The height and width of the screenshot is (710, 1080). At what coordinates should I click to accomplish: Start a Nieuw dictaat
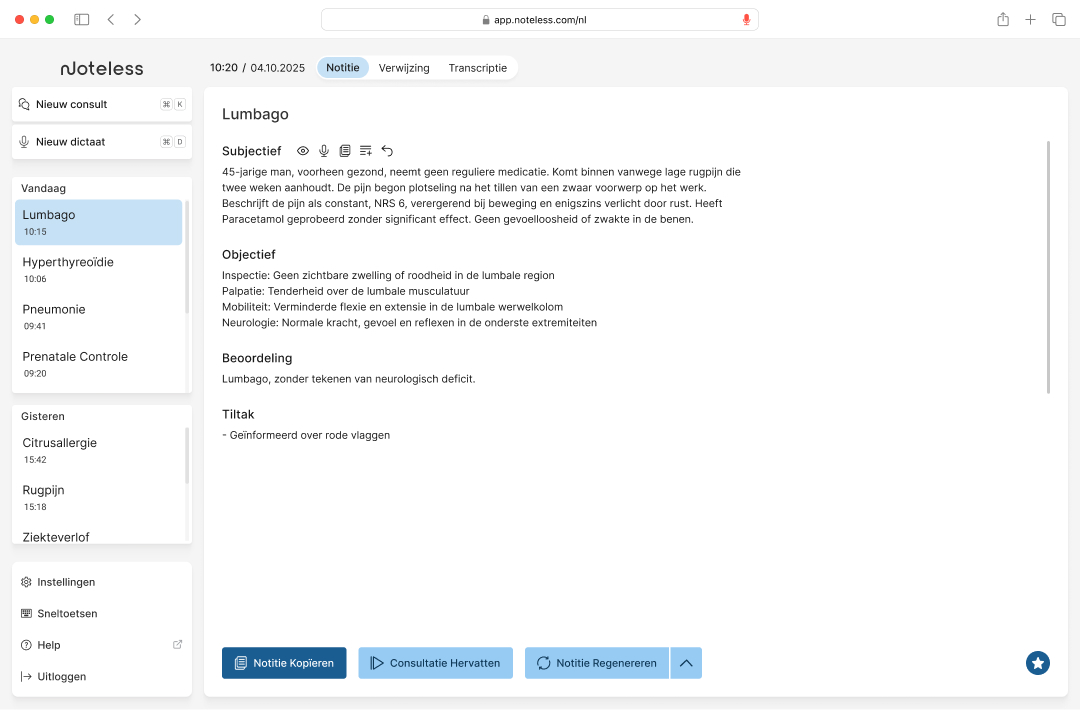[x=102, y=142]
